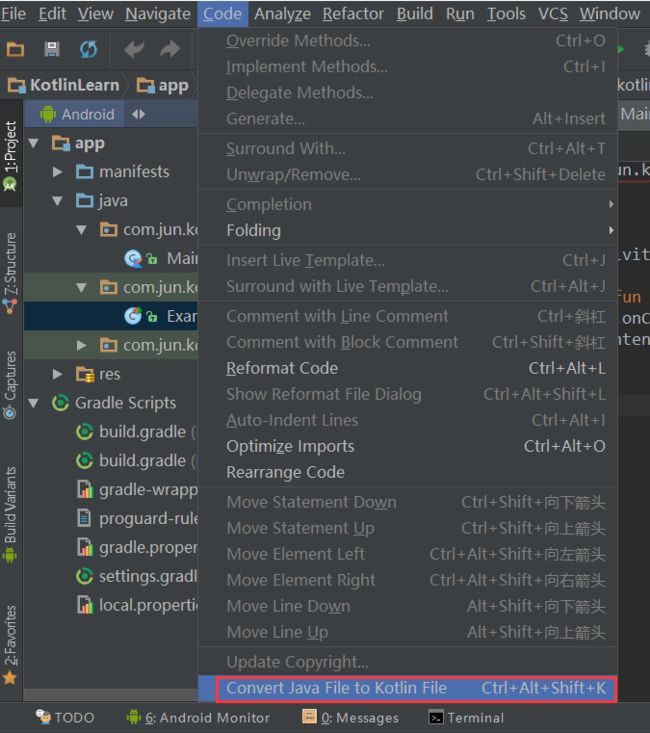This screenshot has width=650, height=733.
Task: Open the 6: Android Monitor tool window
Action: [x=198, y=718]
